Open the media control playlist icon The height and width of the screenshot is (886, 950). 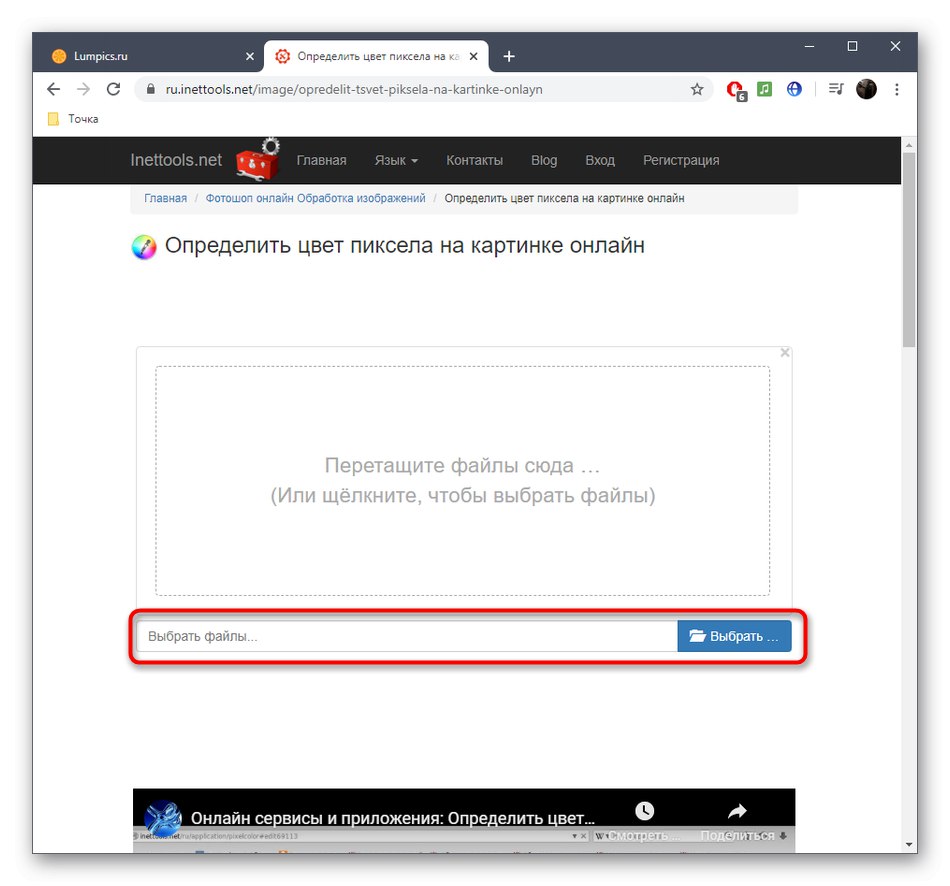tap(836, 89)
